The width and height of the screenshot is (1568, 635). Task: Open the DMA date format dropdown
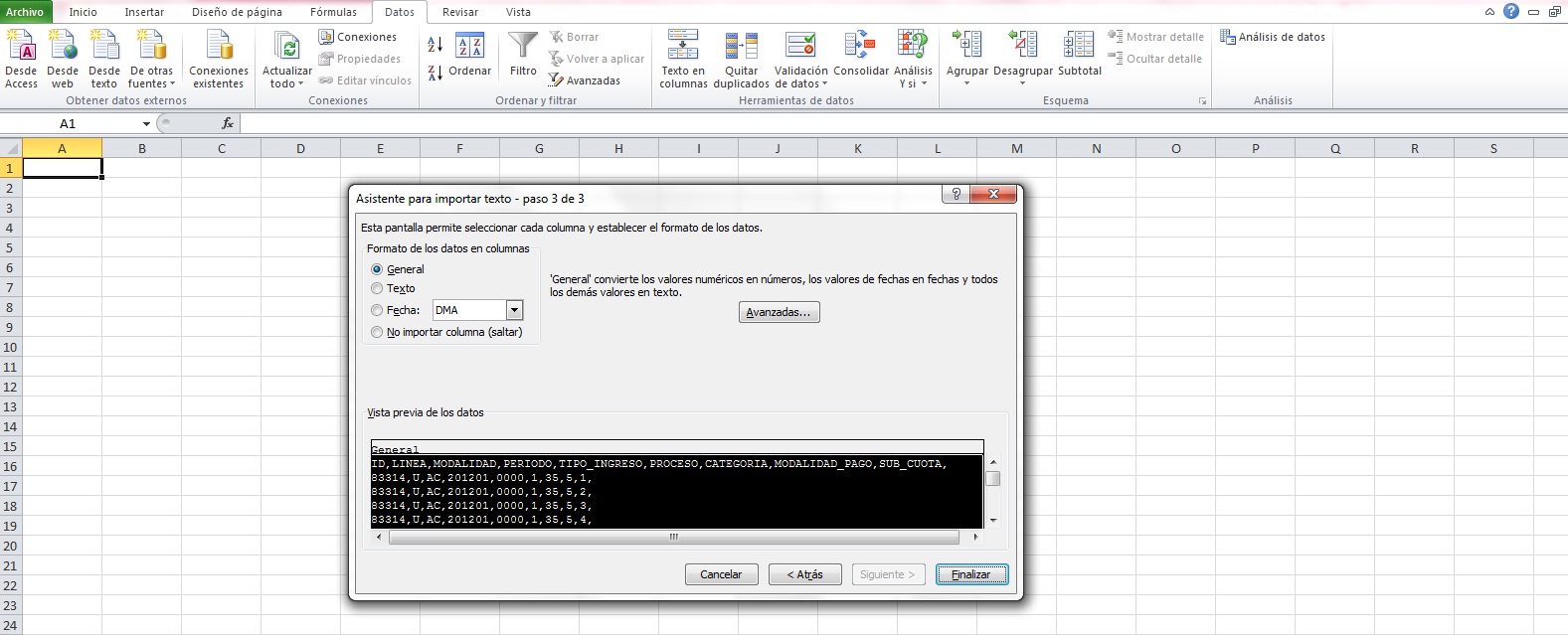[x=514, y=310]
